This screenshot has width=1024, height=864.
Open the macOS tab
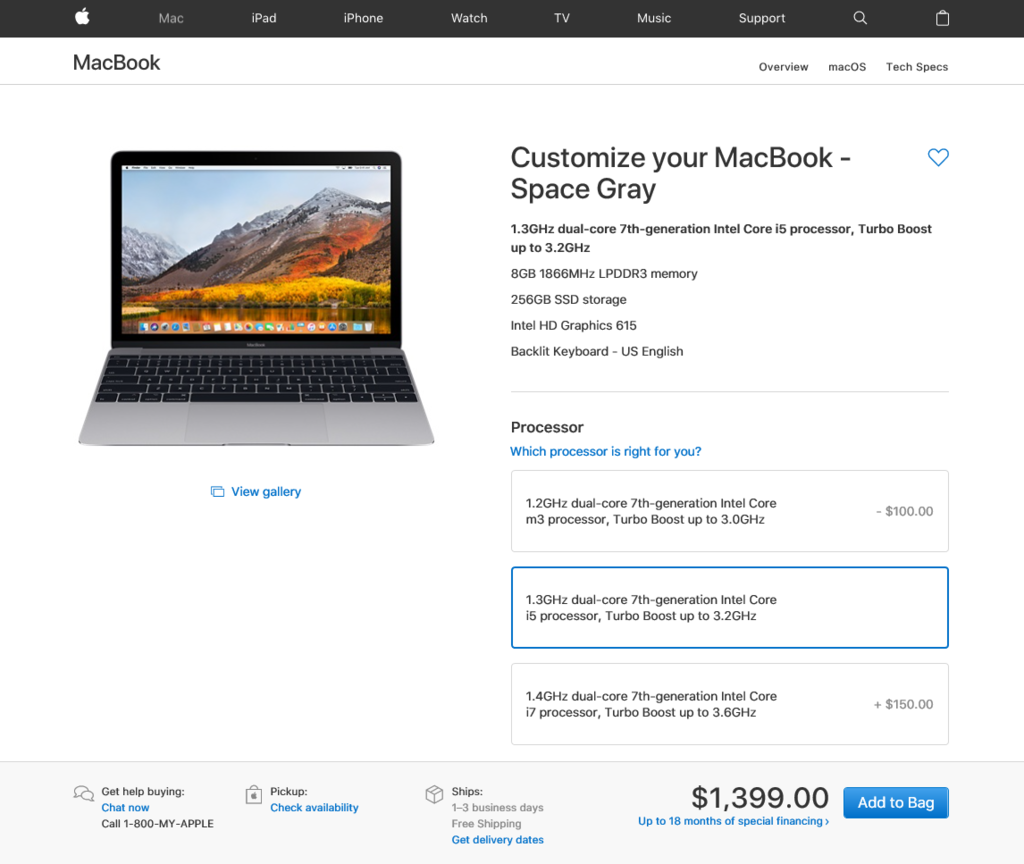pos(847,67)
